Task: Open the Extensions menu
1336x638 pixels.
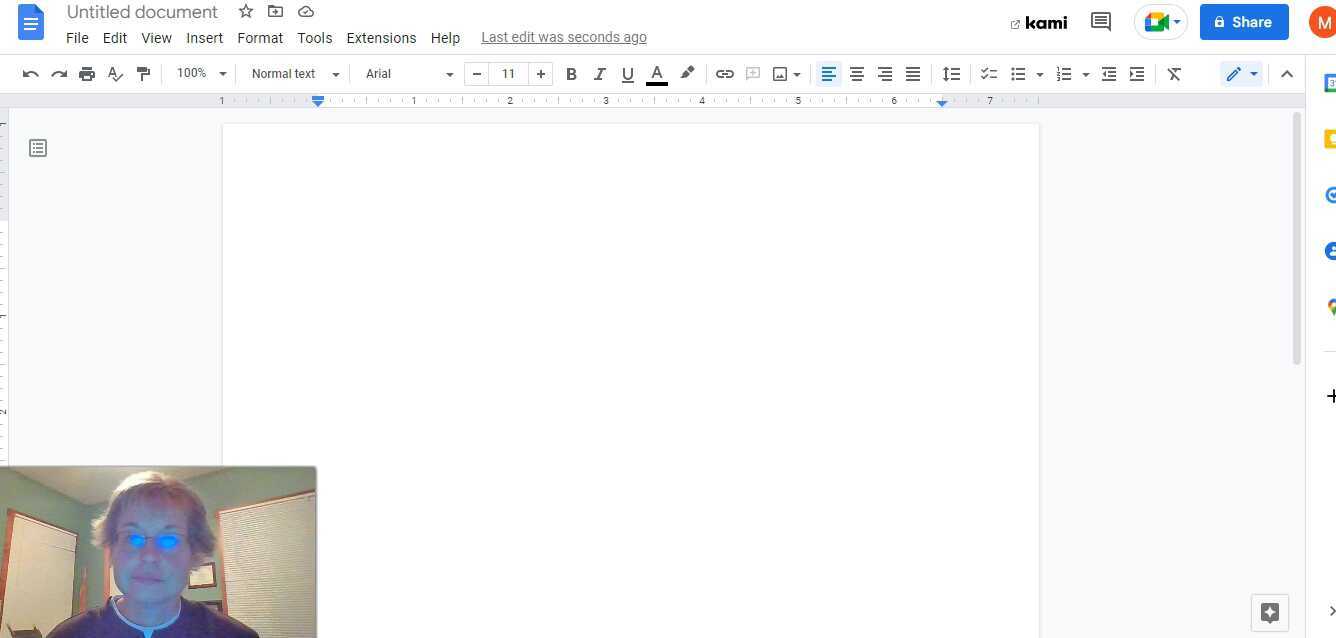Action: coord(381,38)
